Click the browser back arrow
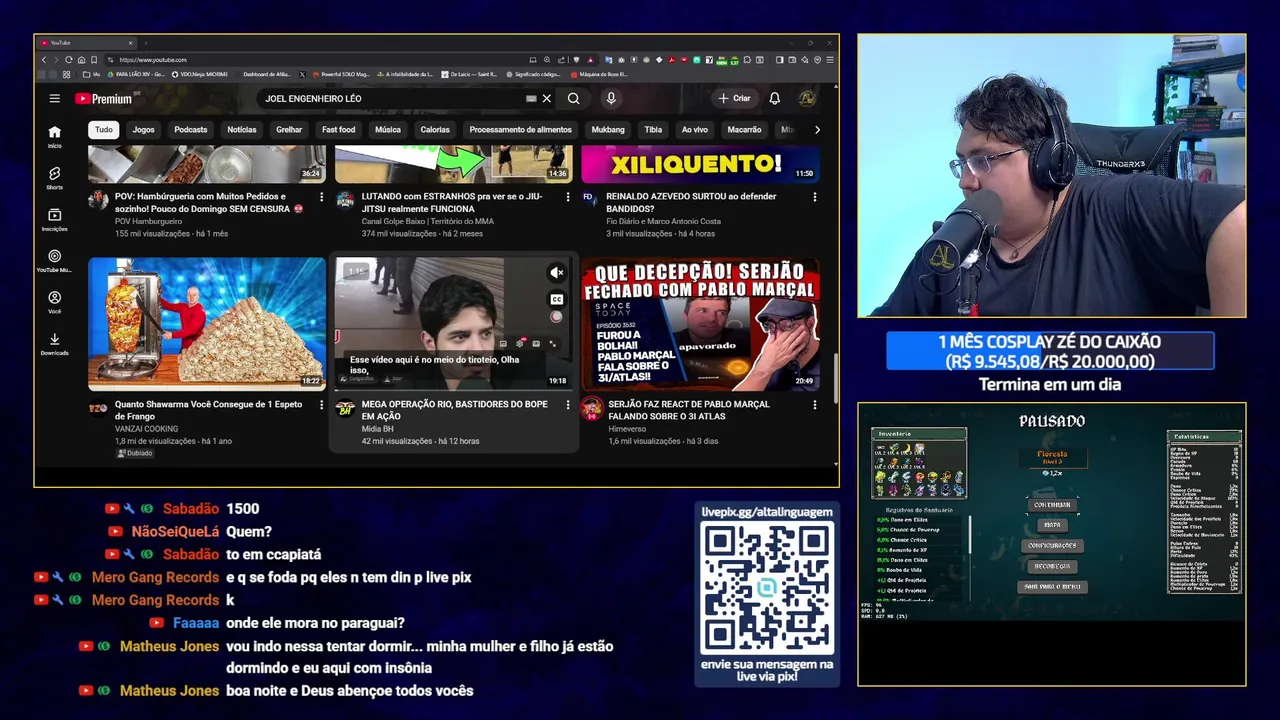The width and height of the screenshot is (1280, 720). [x=44, y=60]
